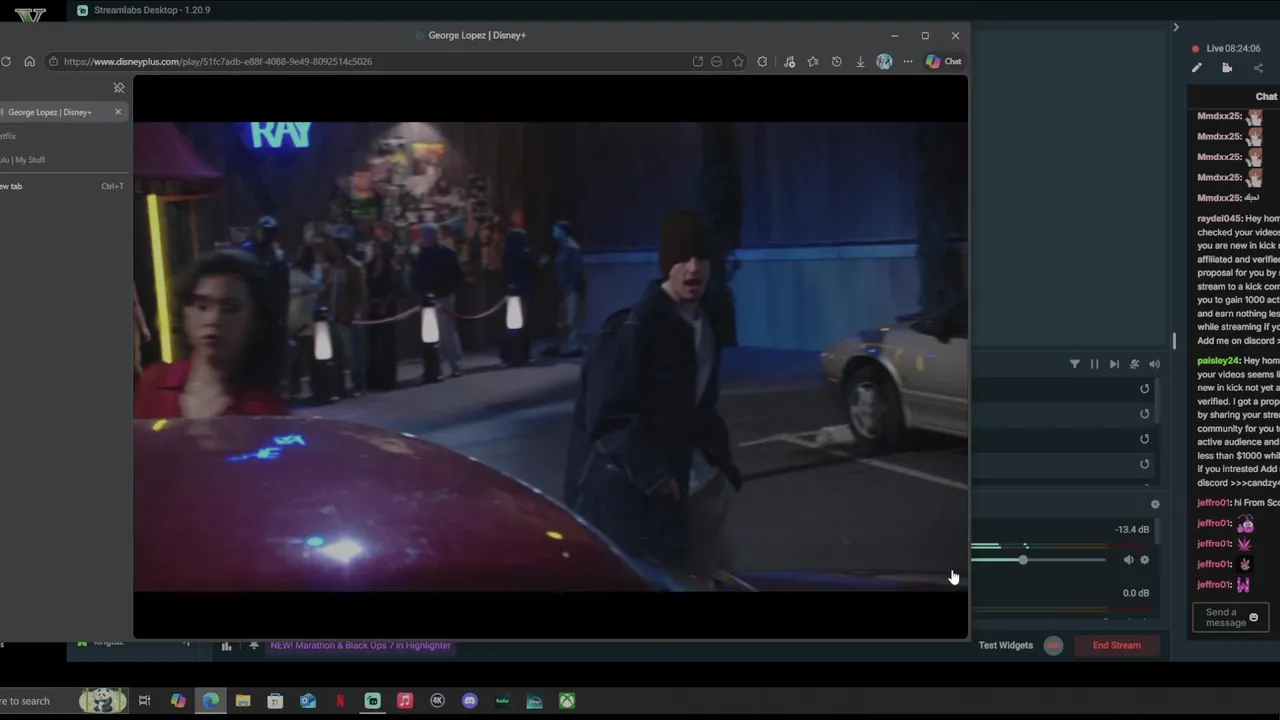
Task: Click the Test Widgets button
Action: point(1005,646)
